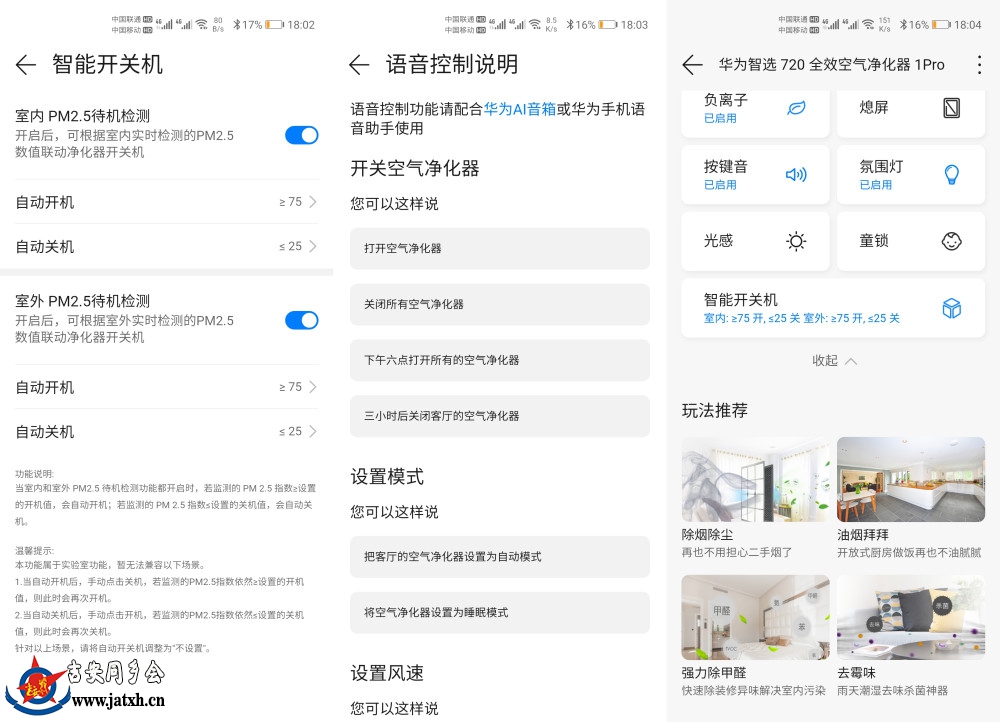1000x722 pixels.
Task: Select 打开空气净化器 voice command
Action: click(500, 248)
